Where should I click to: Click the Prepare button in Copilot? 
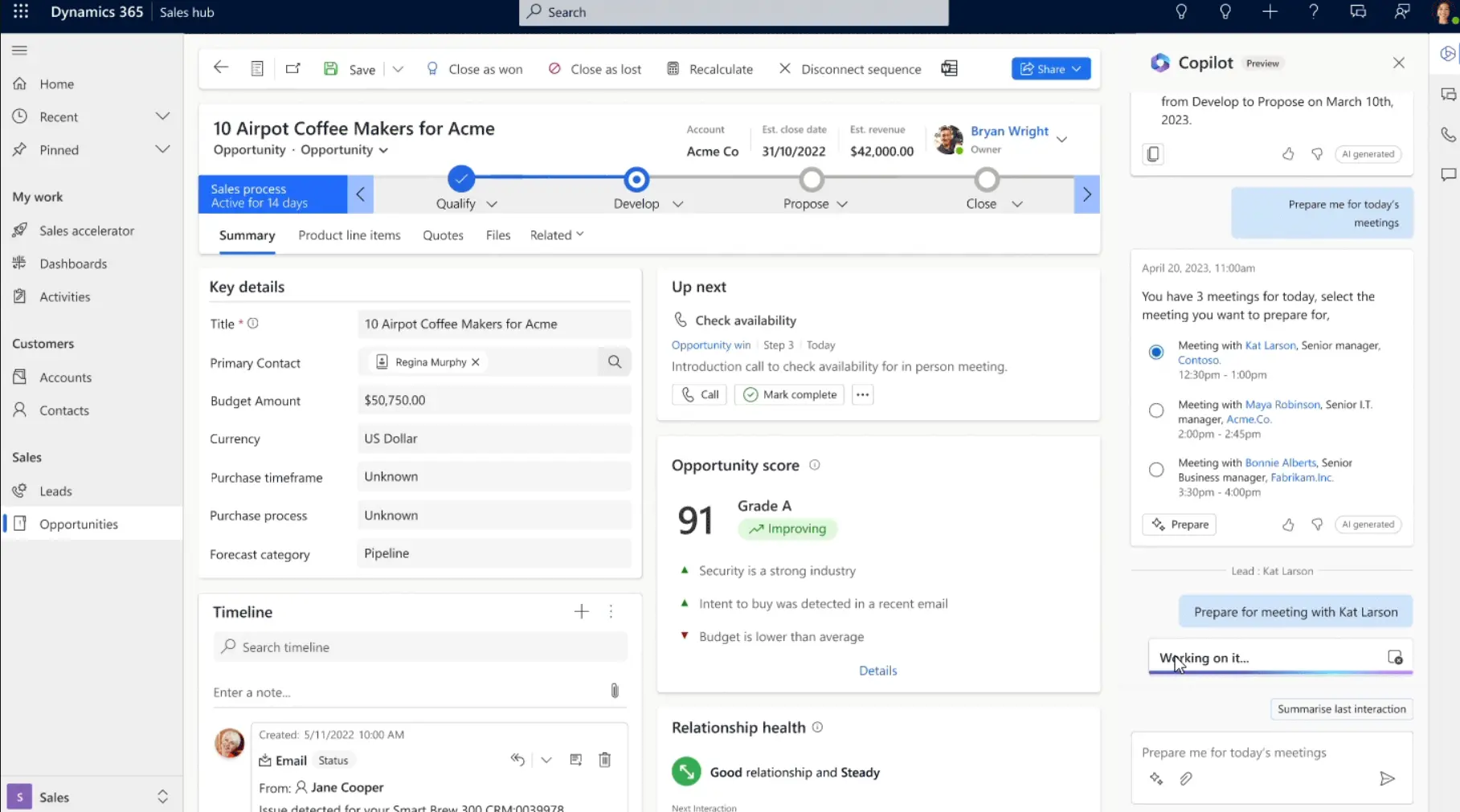tap(1179, 524)
